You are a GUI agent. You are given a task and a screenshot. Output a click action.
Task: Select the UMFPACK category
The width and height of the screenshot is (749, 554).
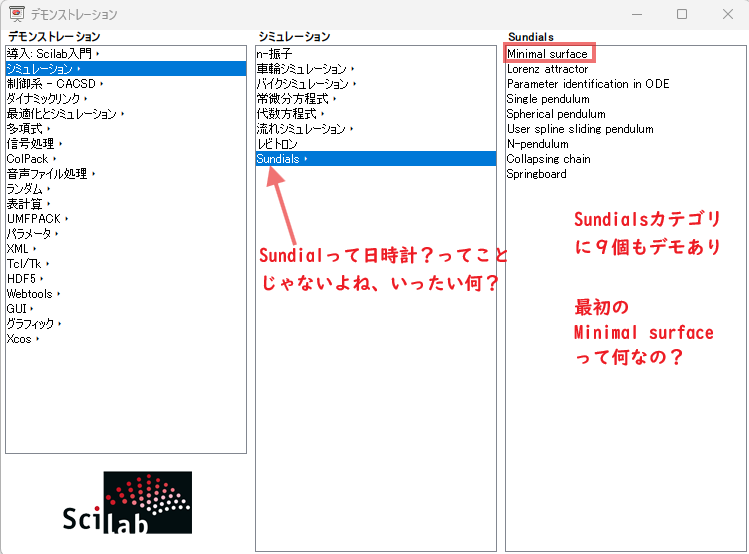tap(126, 219)
